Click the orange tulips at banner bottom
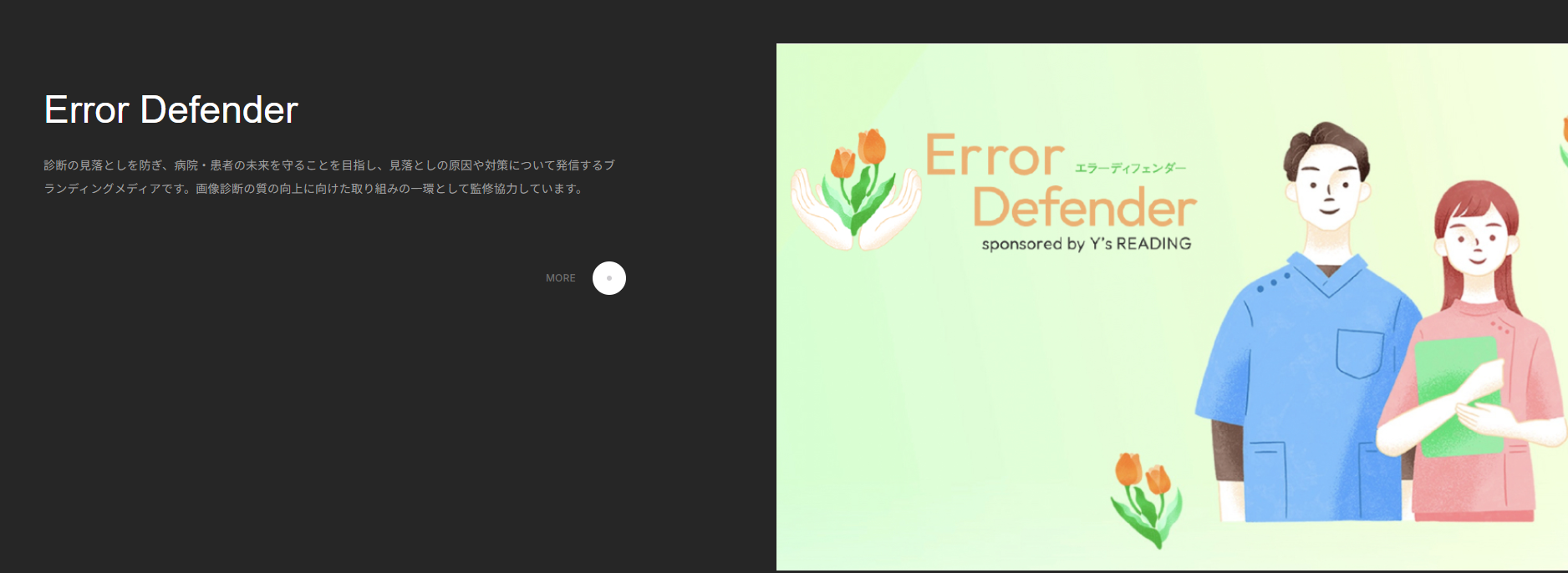The width and height of the screenshot is (1568, 573). tap(1145, 497)
